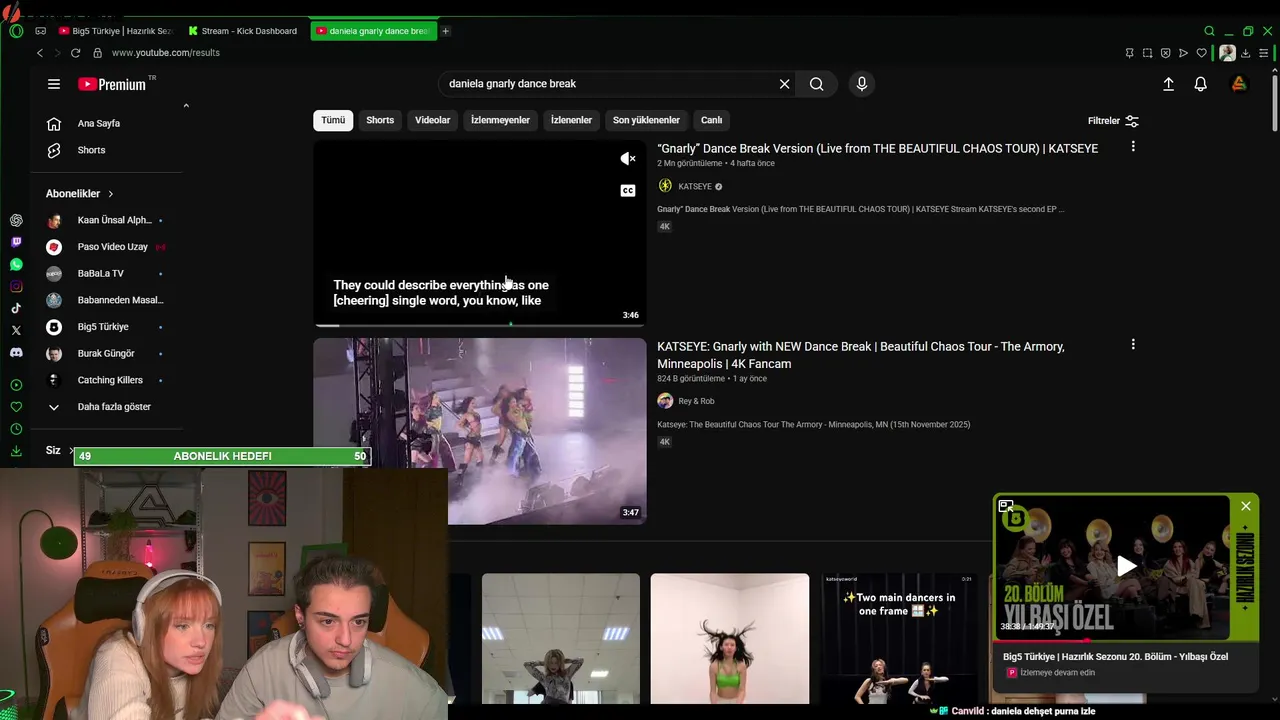Open the sidebar player icon
This screenshot has width=1280, height=720.
pyautogui.click(x=16, y=385)
